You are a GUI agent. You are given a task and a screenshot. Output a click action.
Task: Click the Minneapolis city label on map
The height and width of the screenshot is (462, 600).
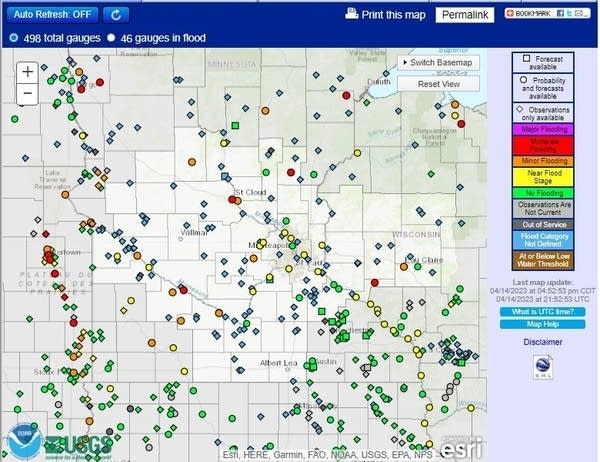click(x=268, y=245)
